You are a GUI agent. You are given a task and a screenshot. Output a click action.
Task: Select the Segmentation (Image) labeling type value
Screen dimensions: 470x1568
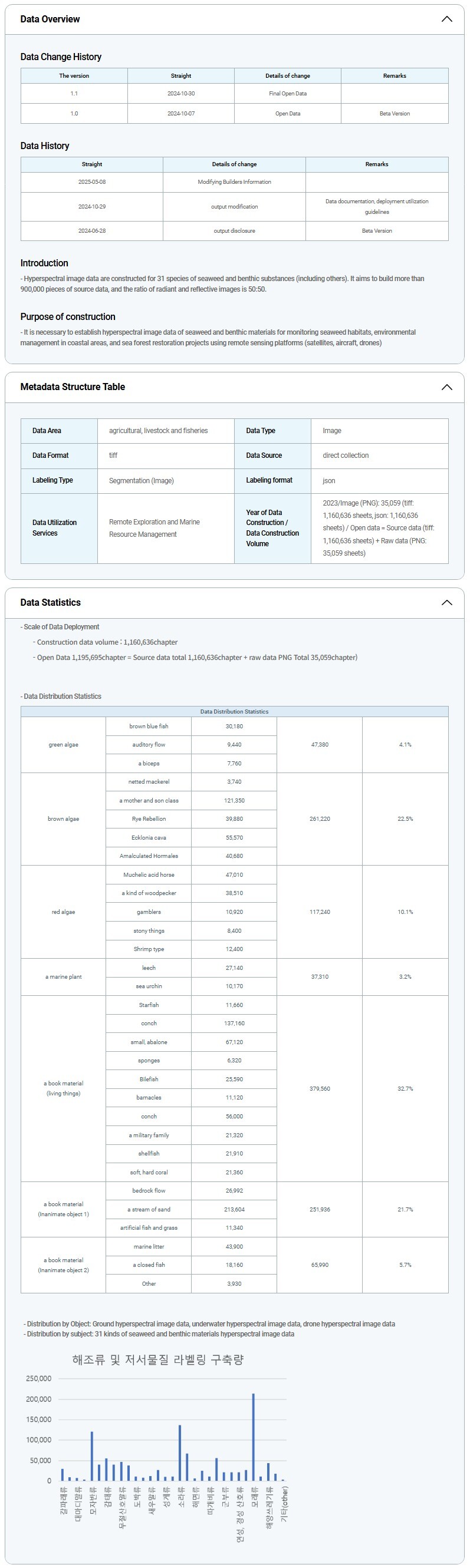click(142, 480)
